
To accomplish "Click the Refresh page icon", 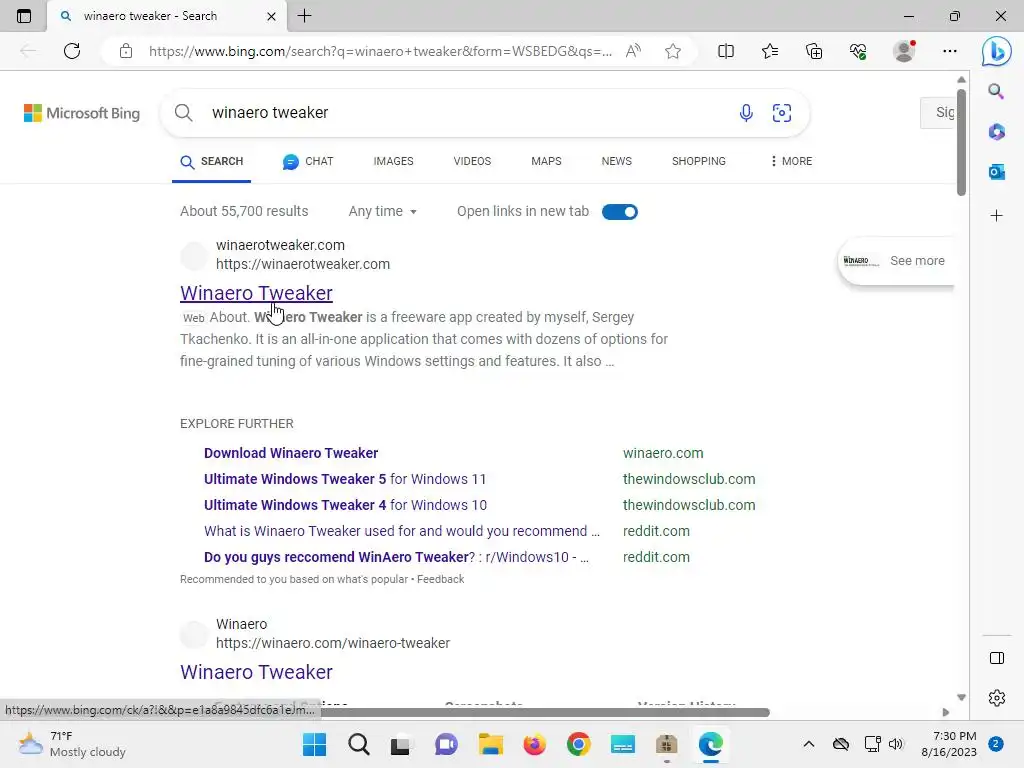I will point(72,51).
